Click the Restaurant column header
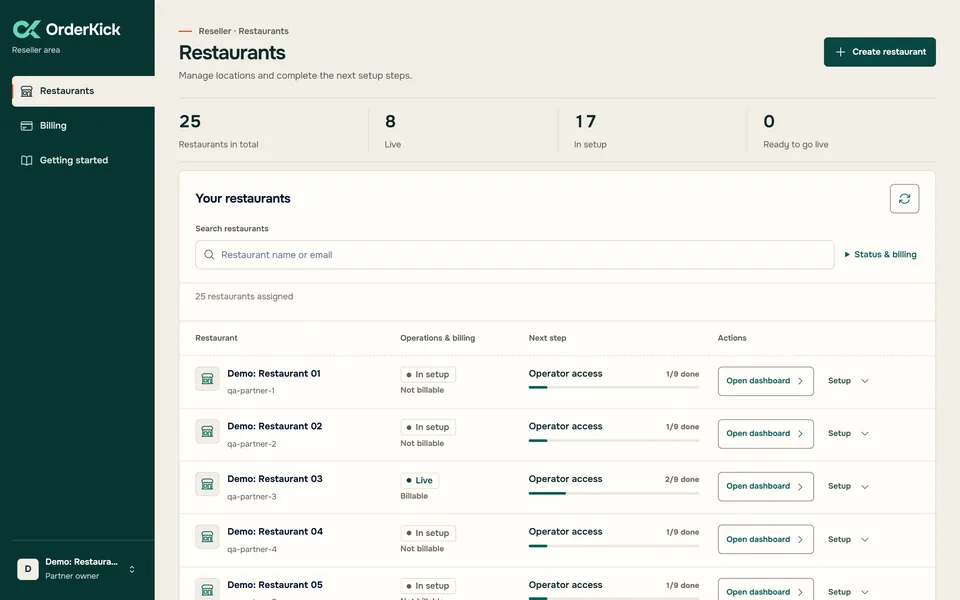 click(216, 338)
